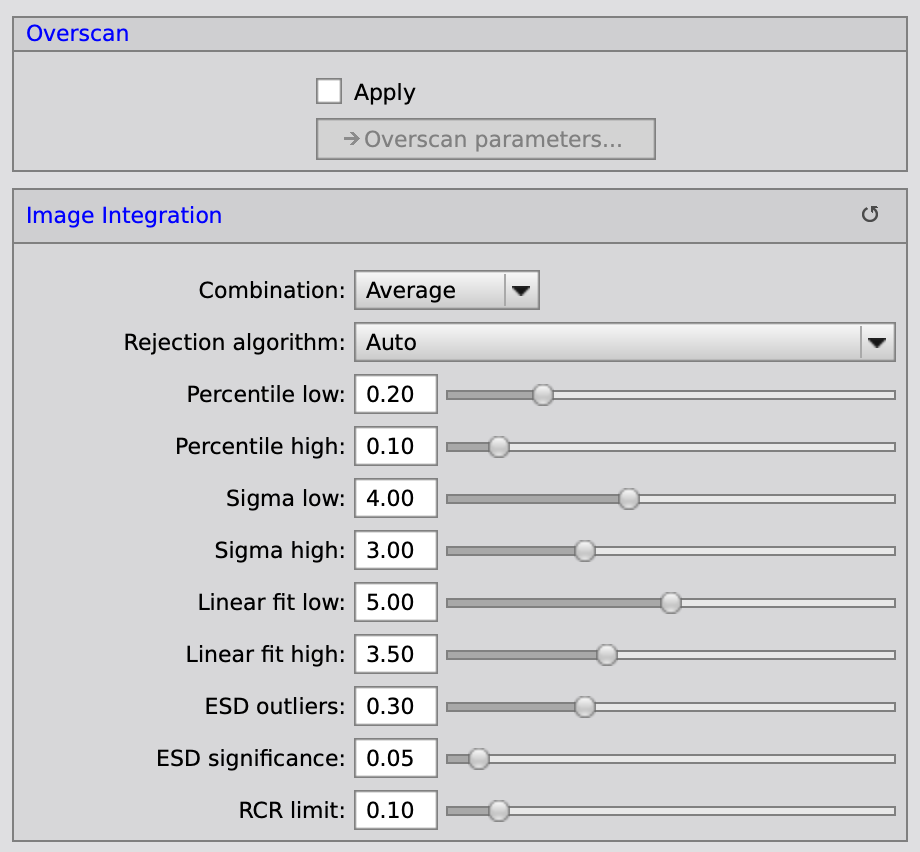The width and height of the screenshot is (920, 852).
Task: Click the RCR limit slider knob
Action: 498,811
